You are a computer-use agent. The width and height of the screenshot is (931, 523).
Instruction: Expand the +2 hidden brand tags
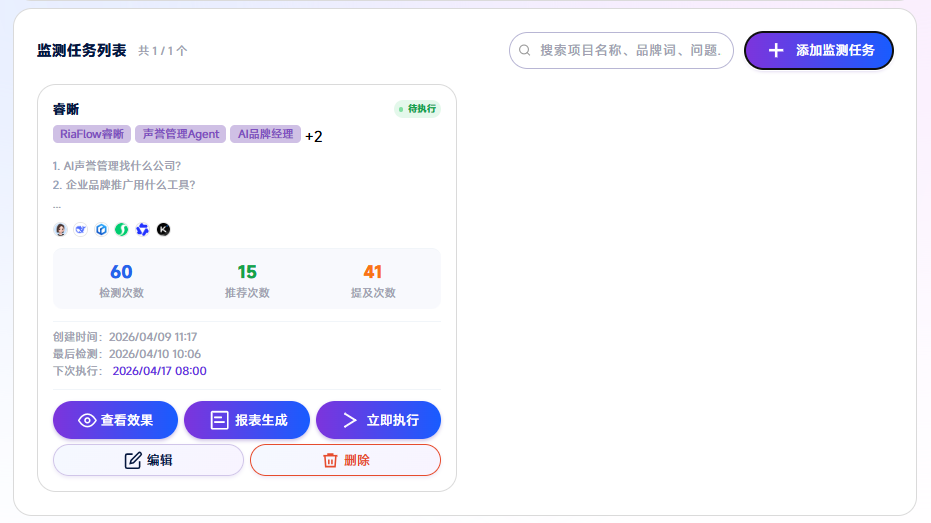[314, 136]
